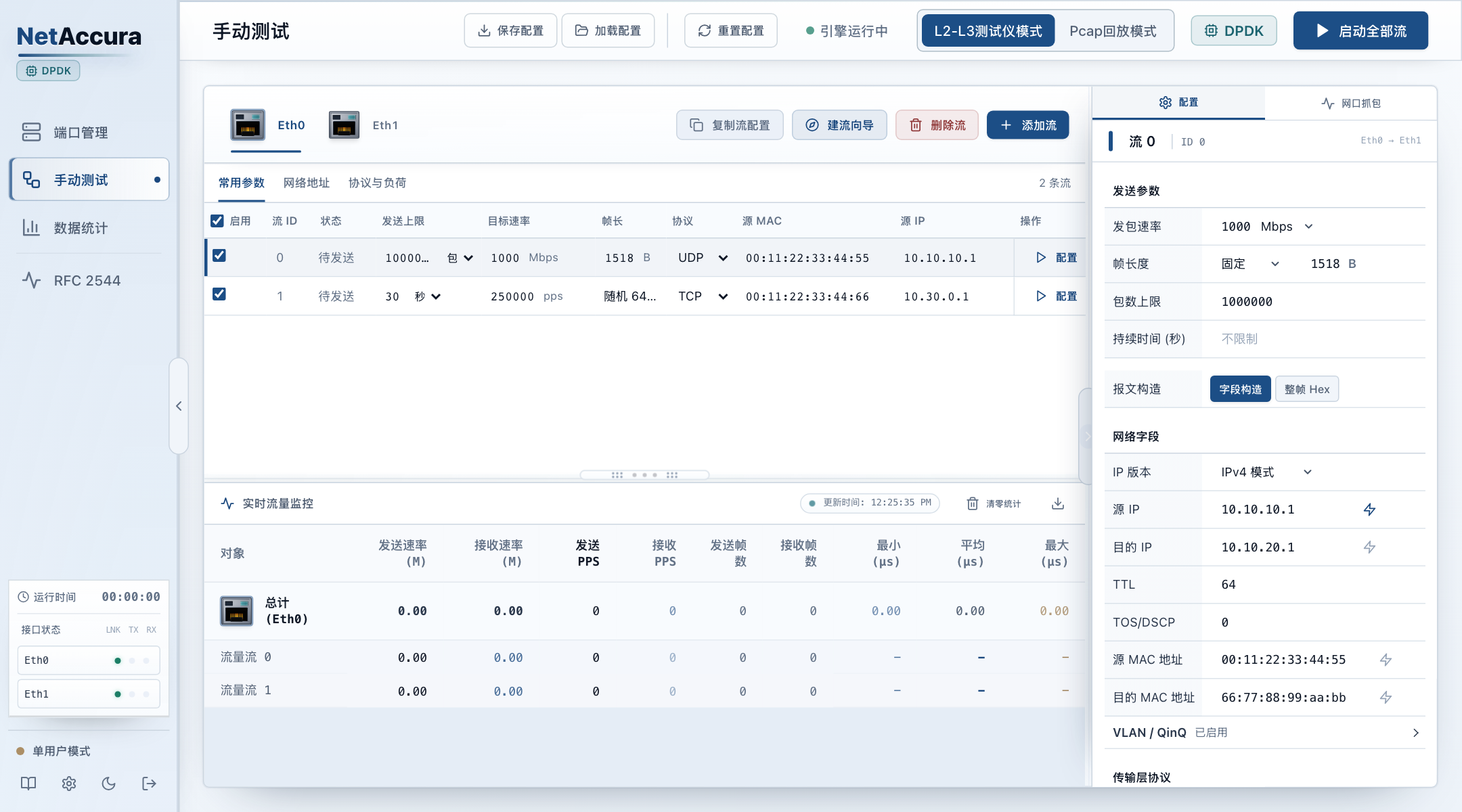Open flow 1 send limit unit dropdown

click(x=428, y=296)
